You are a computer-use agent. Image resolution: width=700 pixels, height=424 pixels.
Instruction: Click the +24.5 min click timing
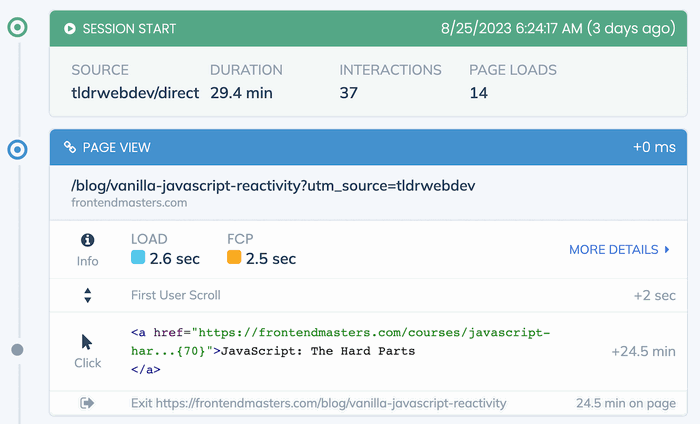643,351
